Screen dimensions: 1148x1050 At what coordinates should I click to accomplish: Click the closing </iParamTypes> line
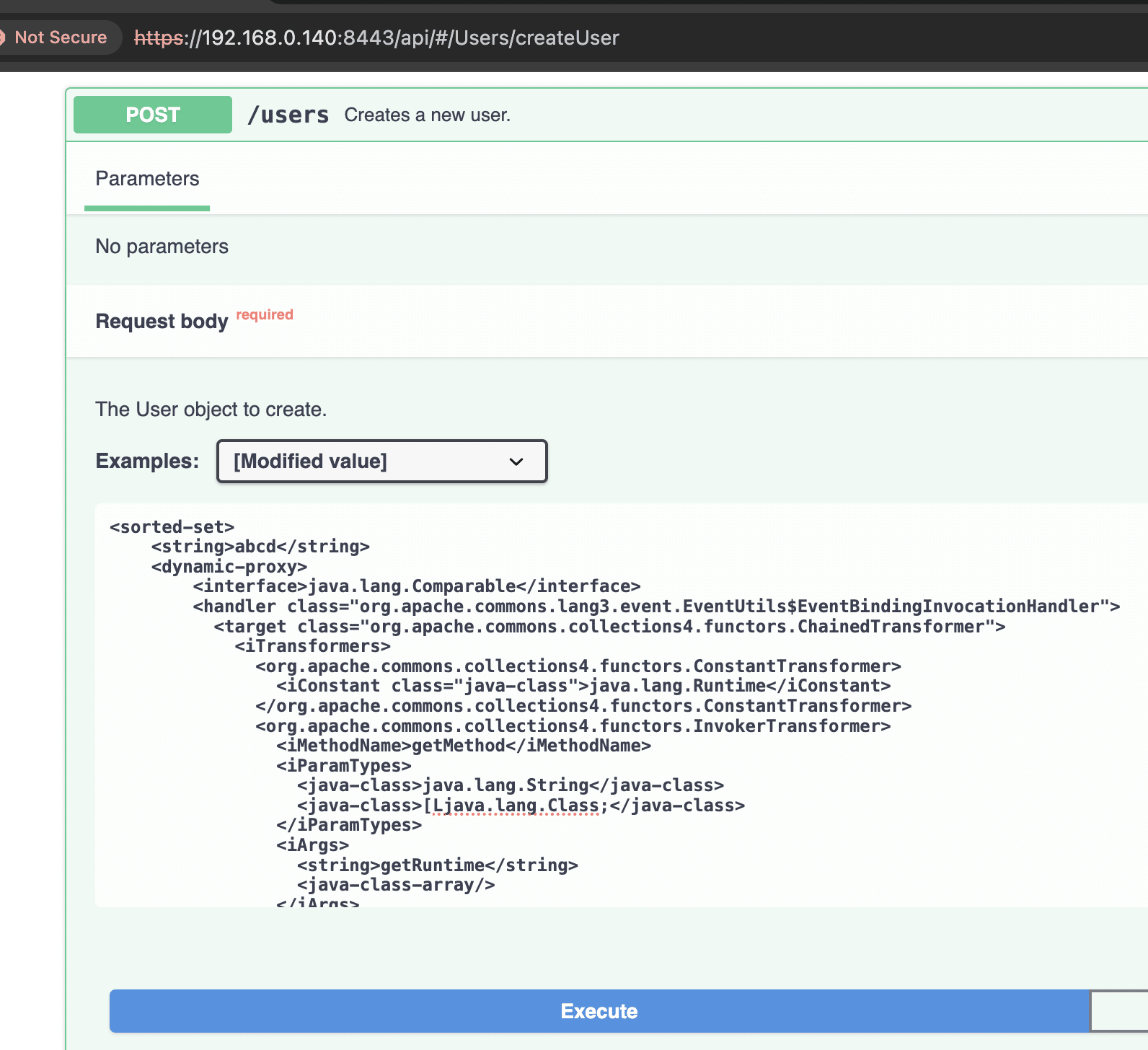(x=349, y=825)
